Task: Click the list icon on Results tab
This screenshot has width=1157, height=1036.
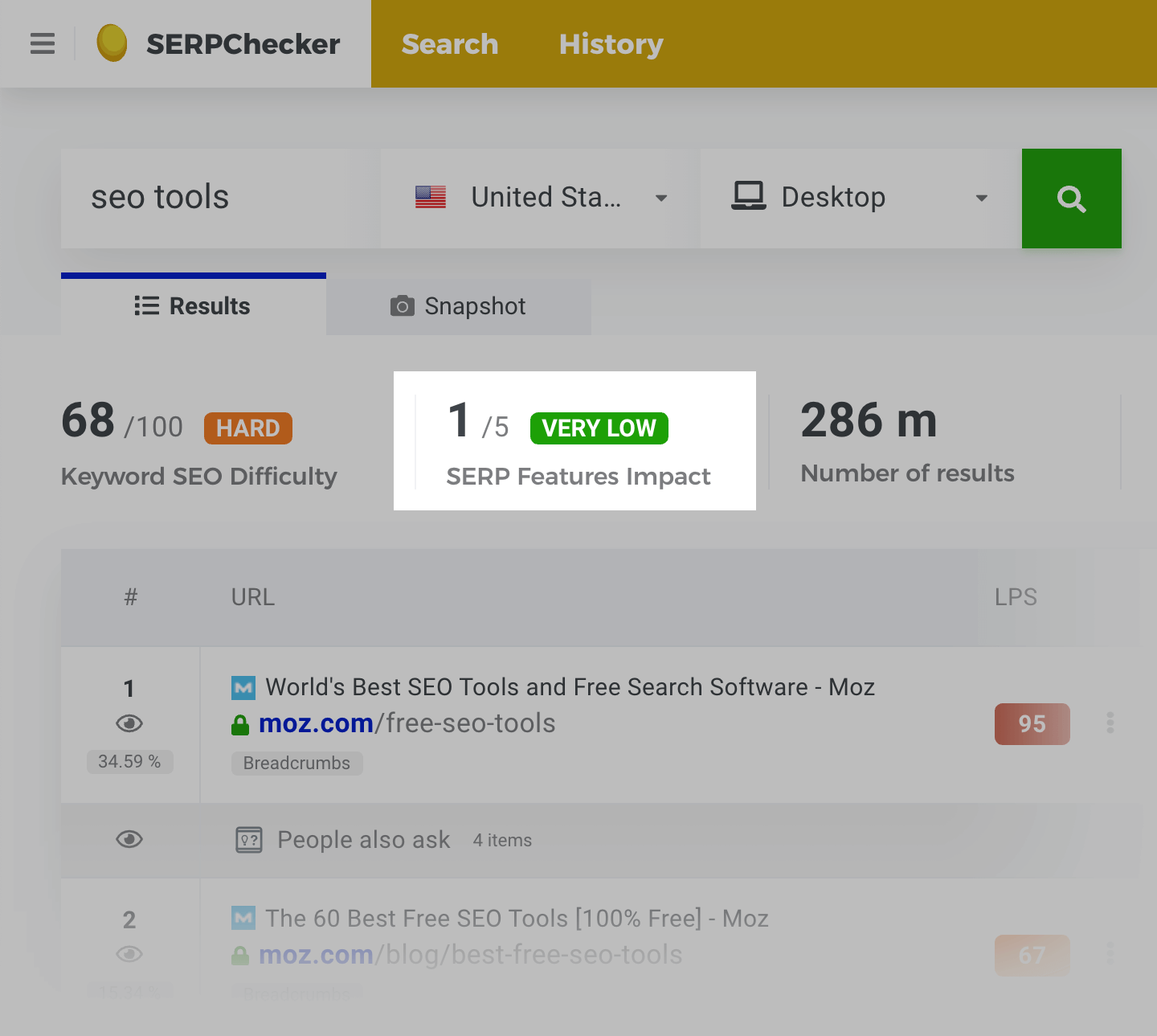Action: pyautogui.click(x=147, y=306)
